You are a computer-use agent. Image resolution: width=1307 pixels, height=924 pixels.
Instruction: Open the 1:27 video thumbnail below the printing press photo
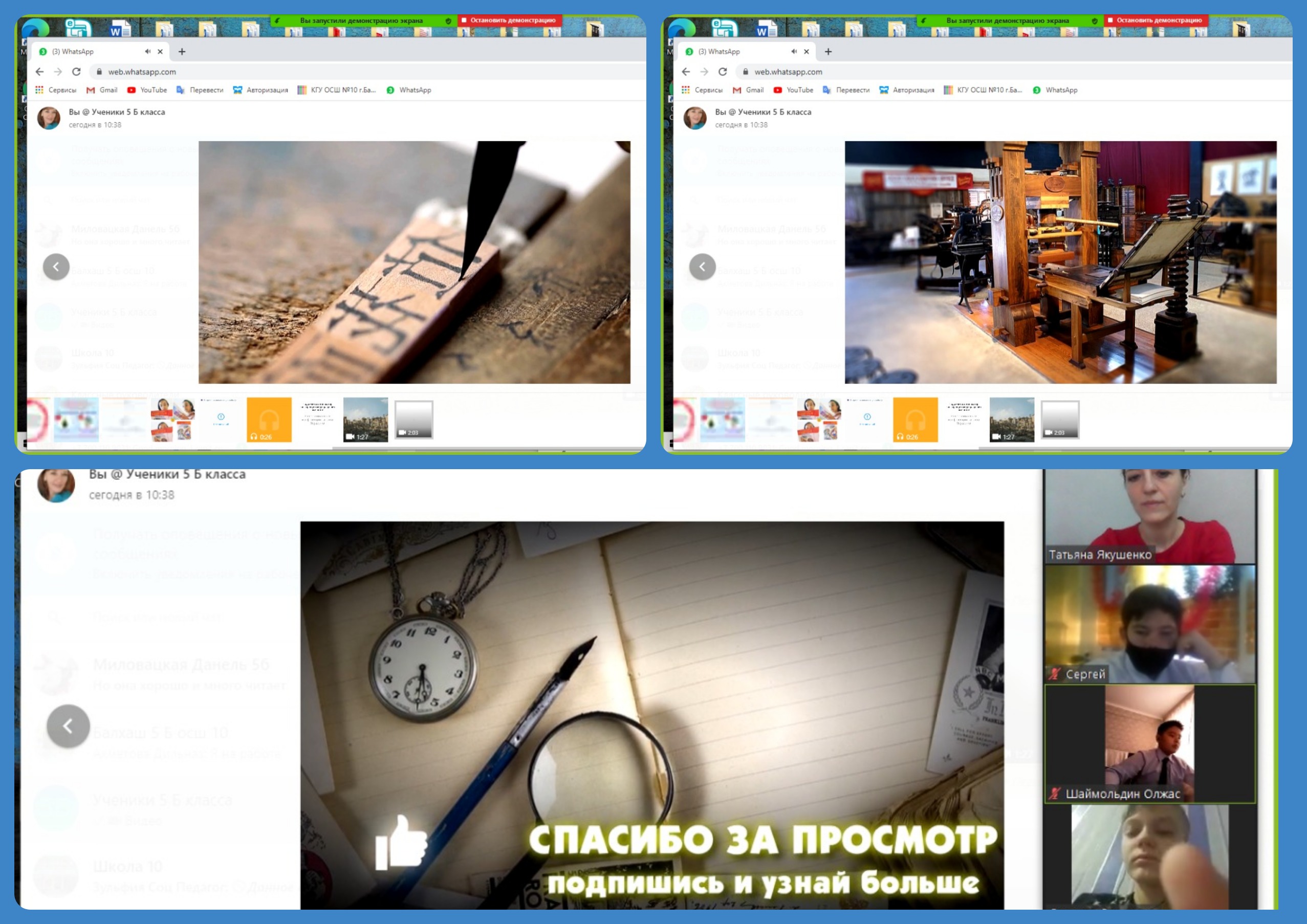1012,420
